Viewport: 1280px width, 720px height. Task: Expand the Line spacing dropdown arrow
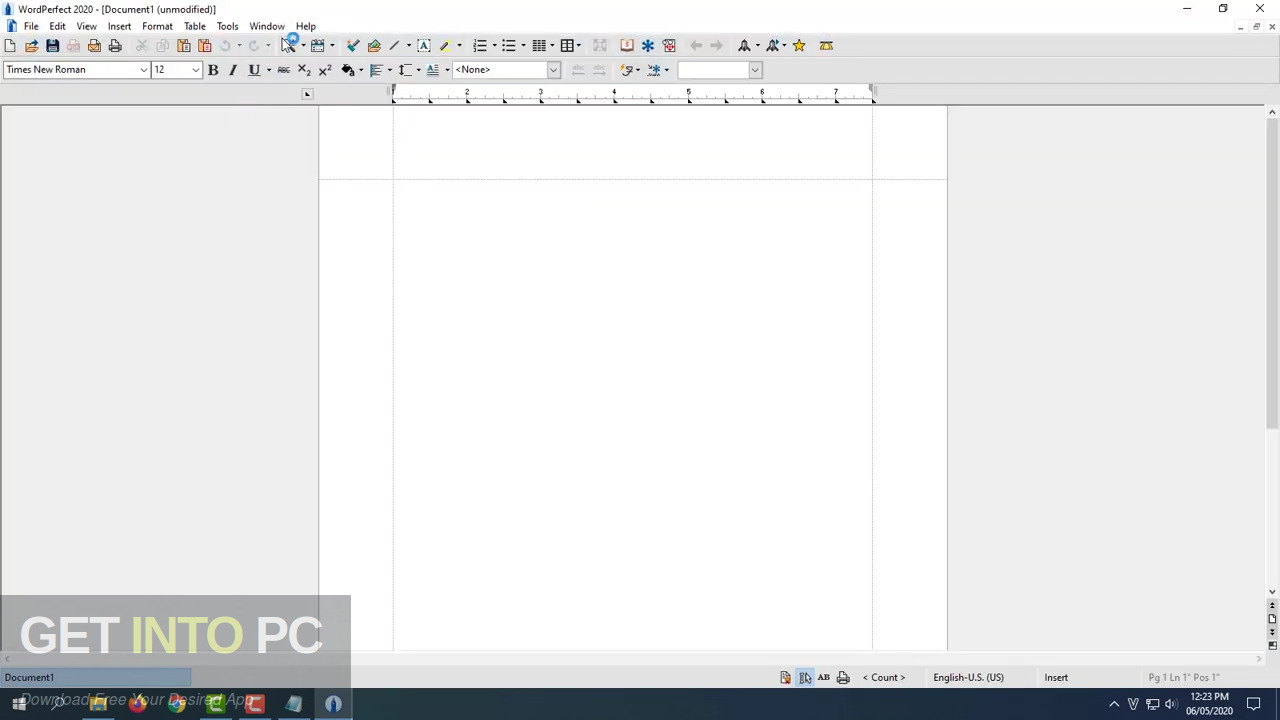pyautogui.click(x=418, y=70)
